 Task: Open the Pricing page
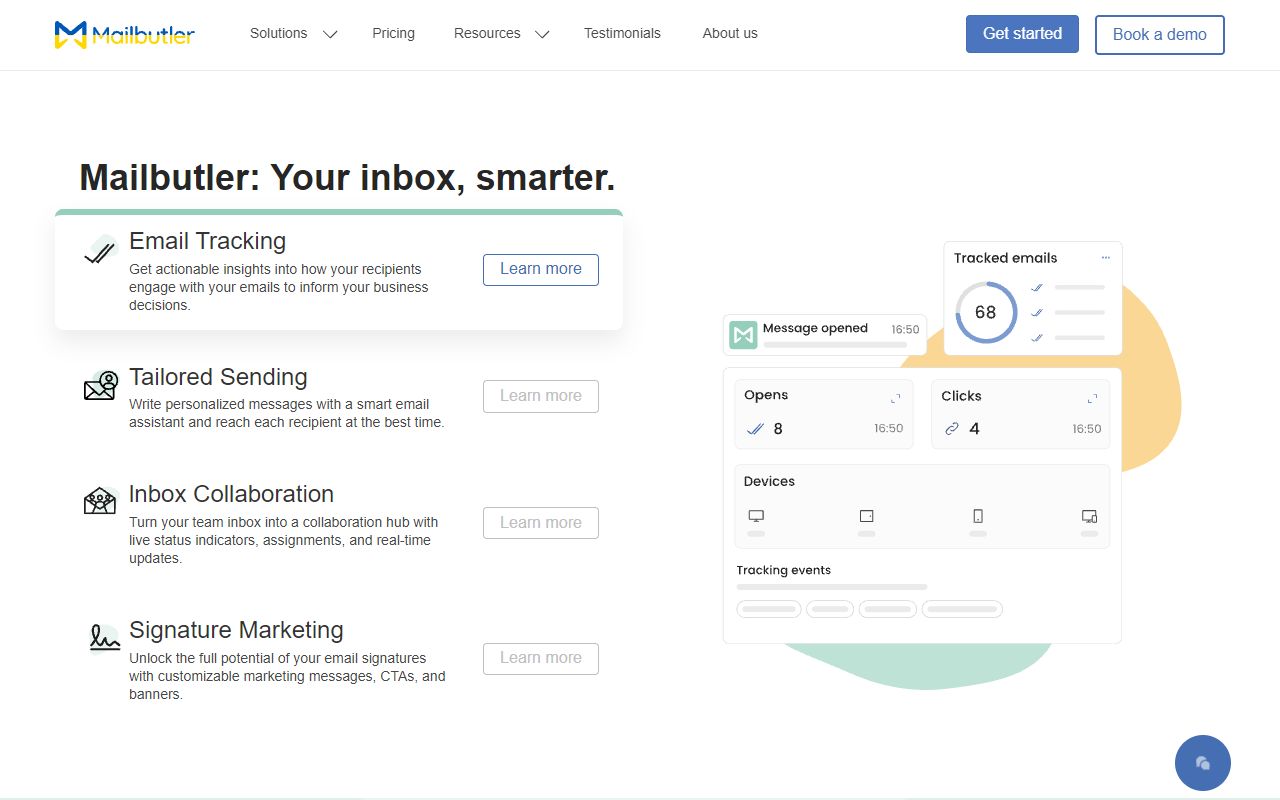click(393, 33)
